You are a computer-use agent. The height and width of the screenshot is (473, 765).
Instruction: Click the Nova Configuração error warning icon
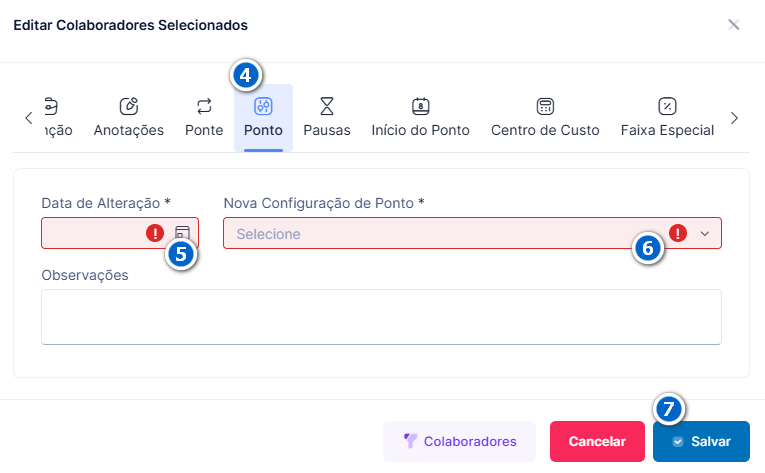[678, 233]
